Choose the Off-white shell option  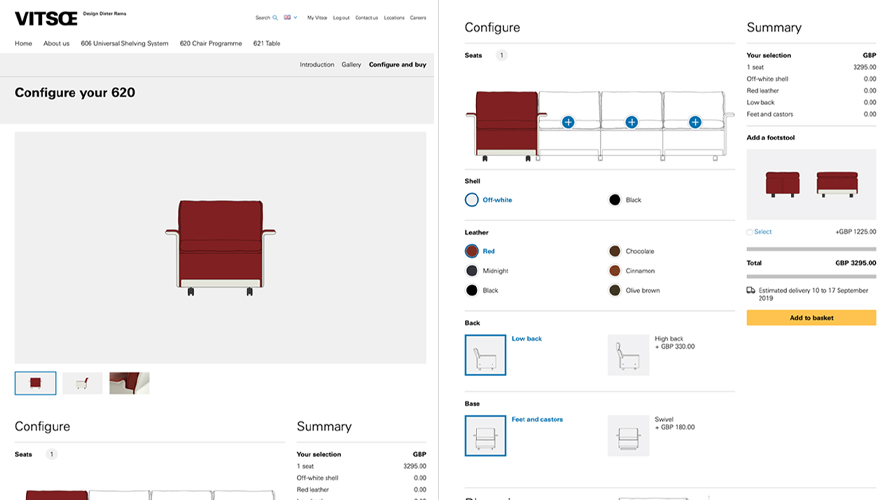pyautogui.click(x=488, y=200)
